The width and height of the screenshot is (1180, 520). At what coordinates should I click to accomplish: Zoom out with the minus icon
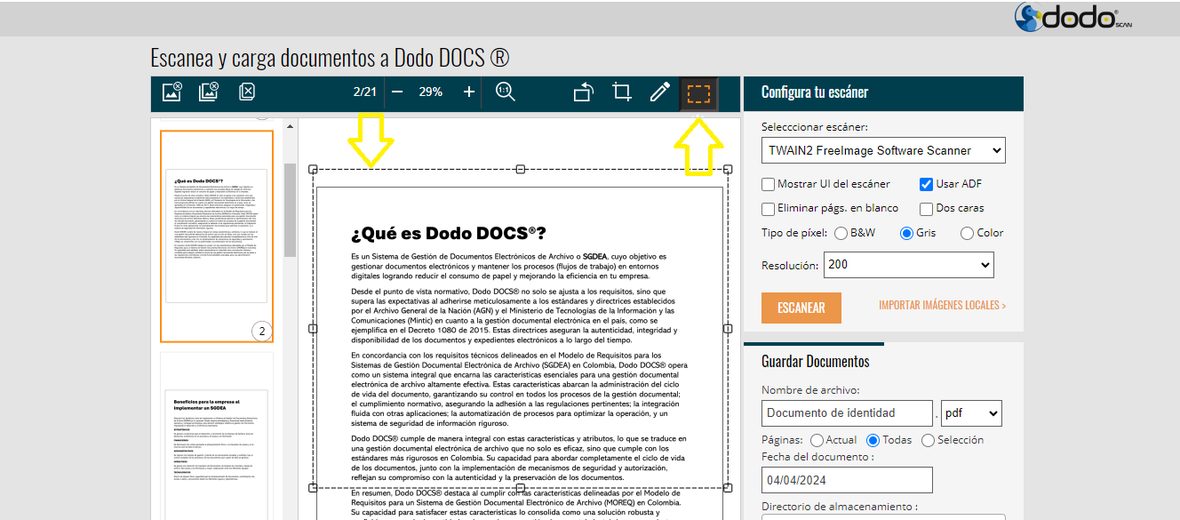(397, 92)
